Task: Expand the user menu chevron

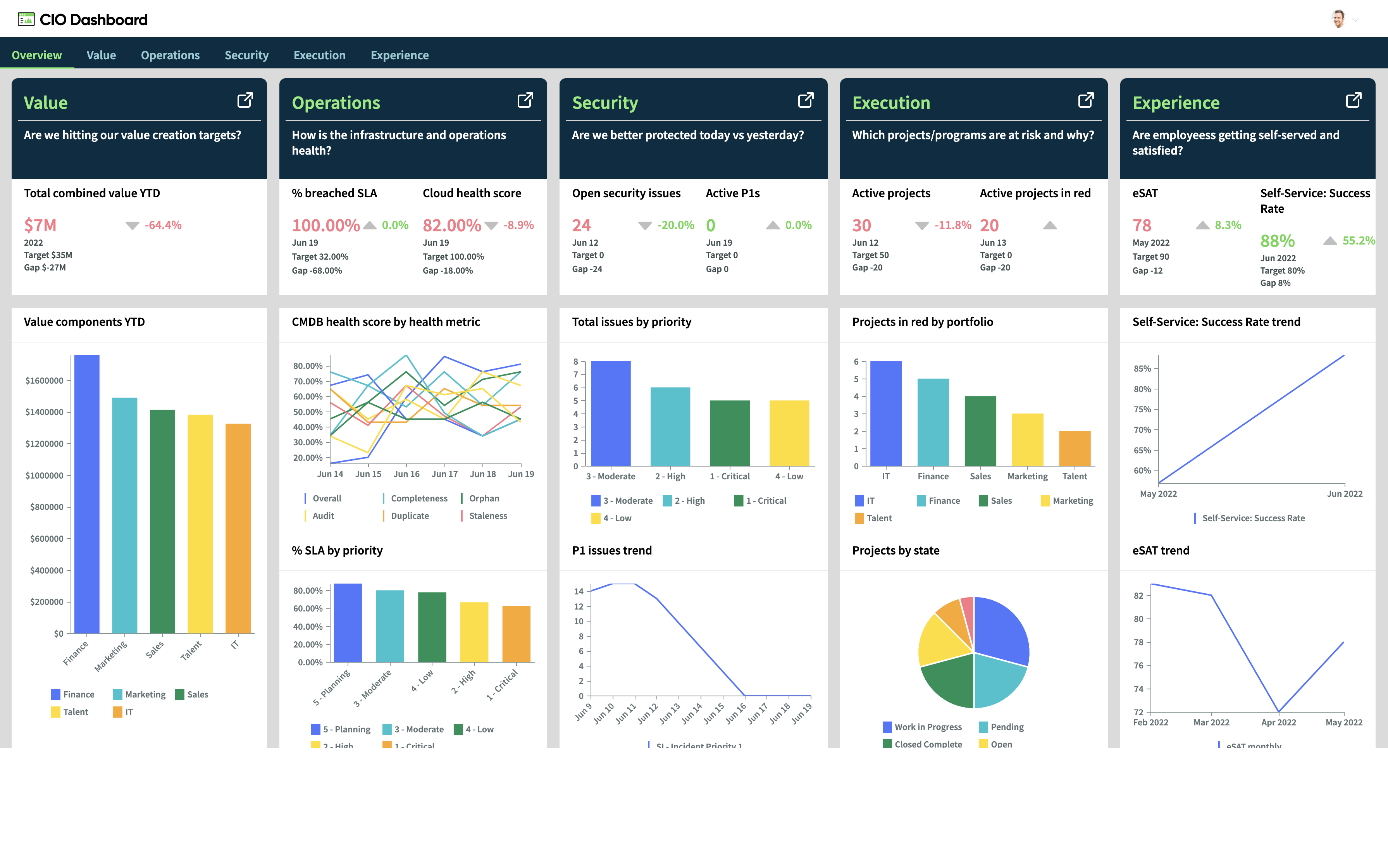Action: (1356, 20)
